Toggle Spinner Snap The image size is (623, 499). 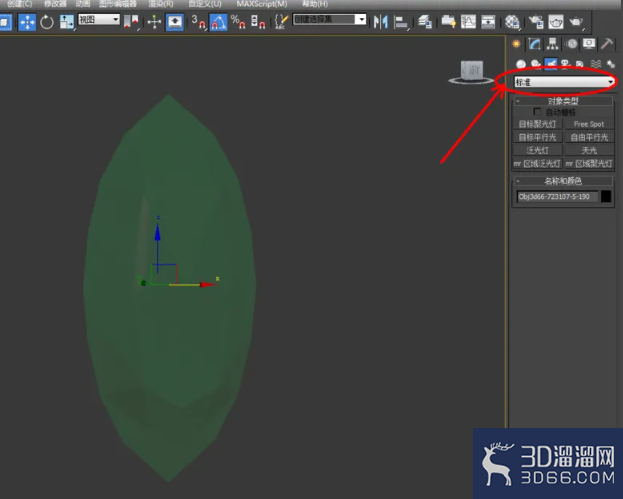click(258, 22)
